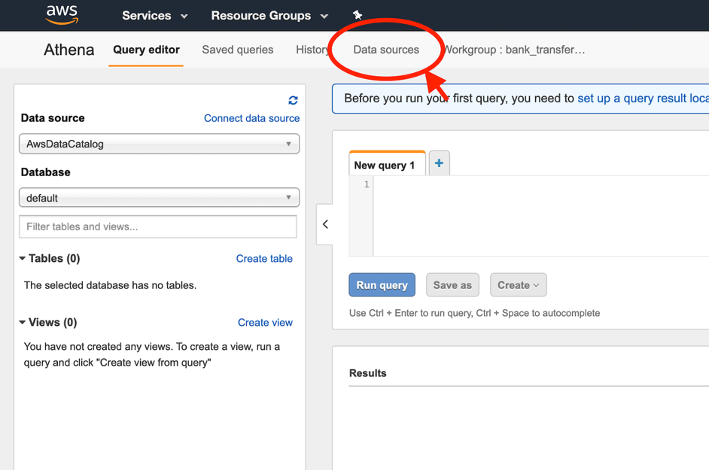
Task: Follow the Connect data source link
Action: (x=252, y=118)
